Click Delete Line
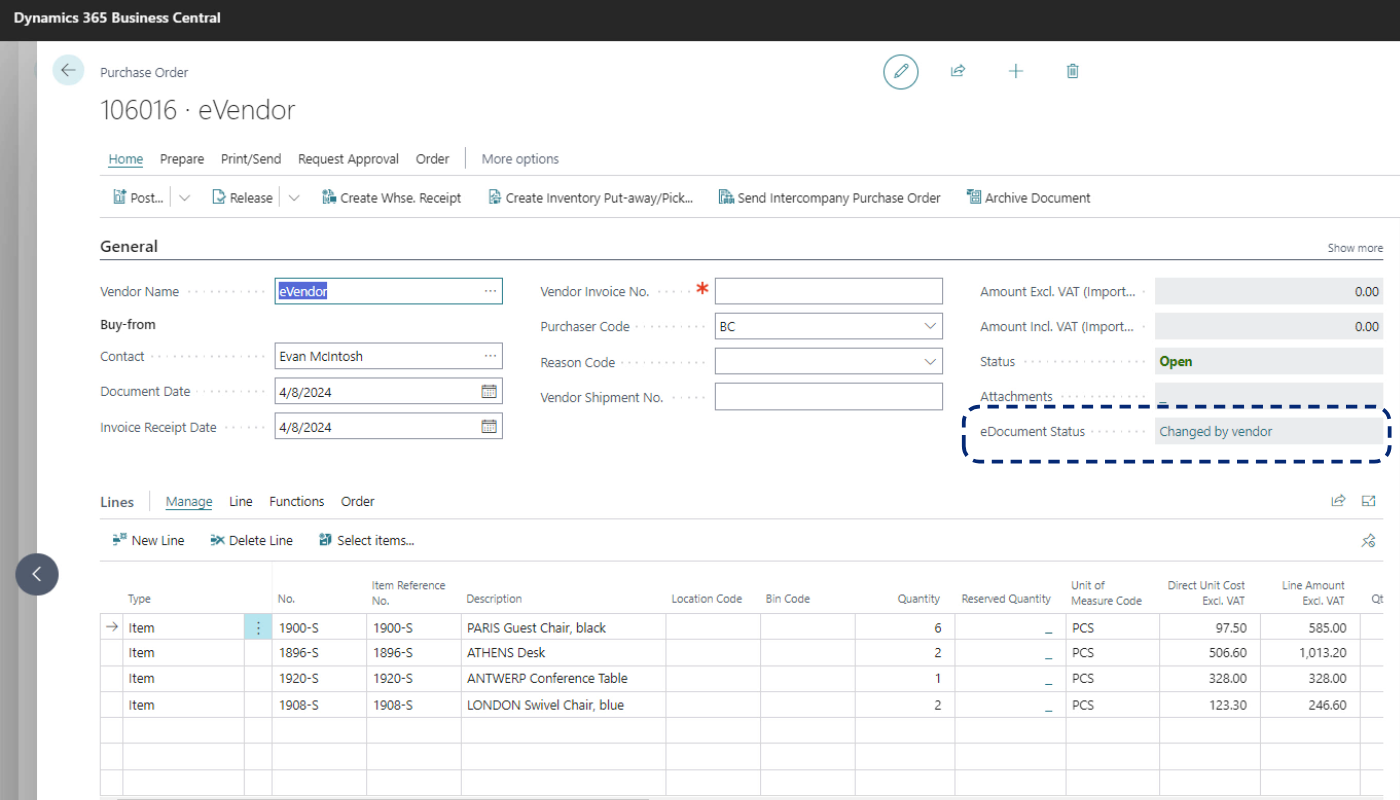Image resolution: width=1400 pixels, height=800 pixels. [x=251, y=540]
